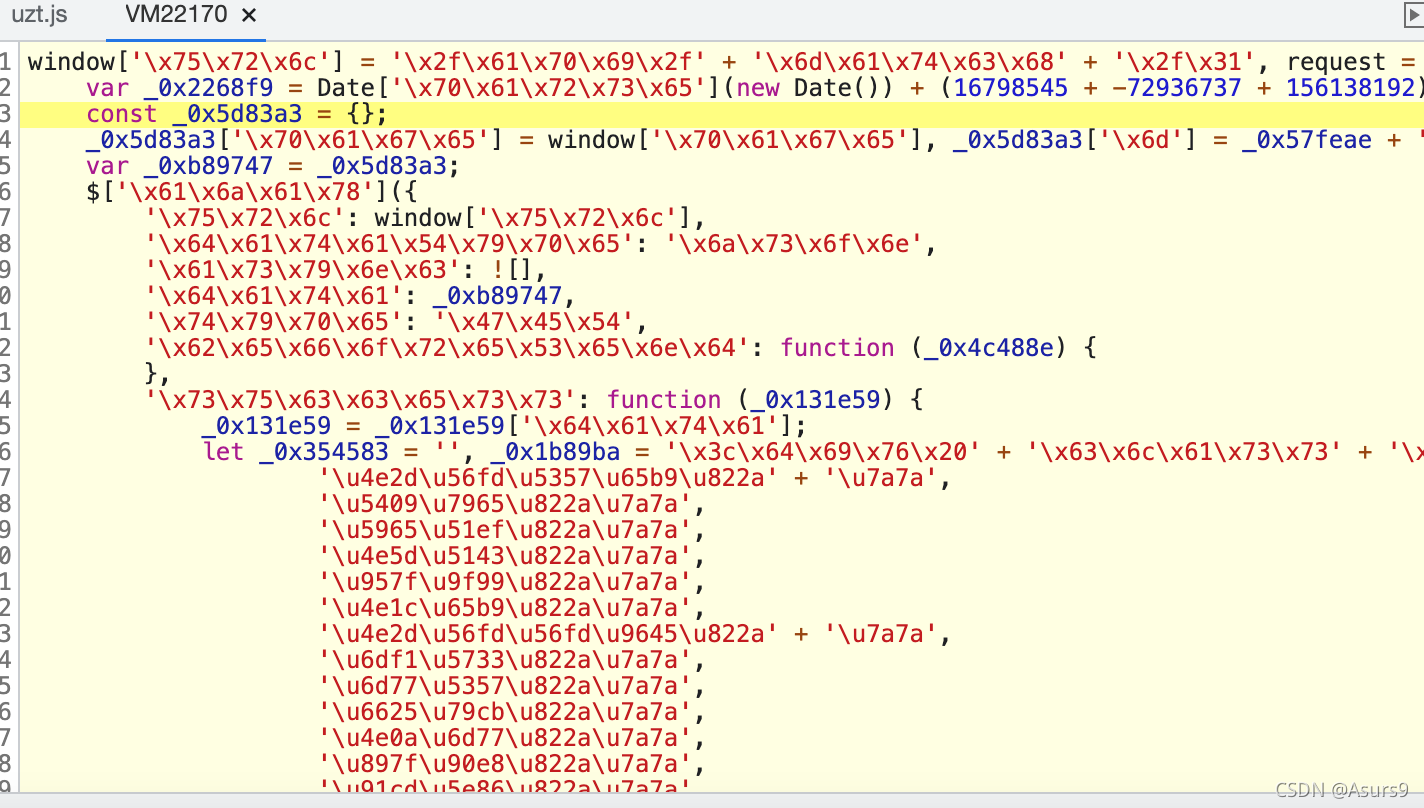Switch to the uzt.js file tab
The height and width of the screenshot is (808, 1424).
(38, 15)
